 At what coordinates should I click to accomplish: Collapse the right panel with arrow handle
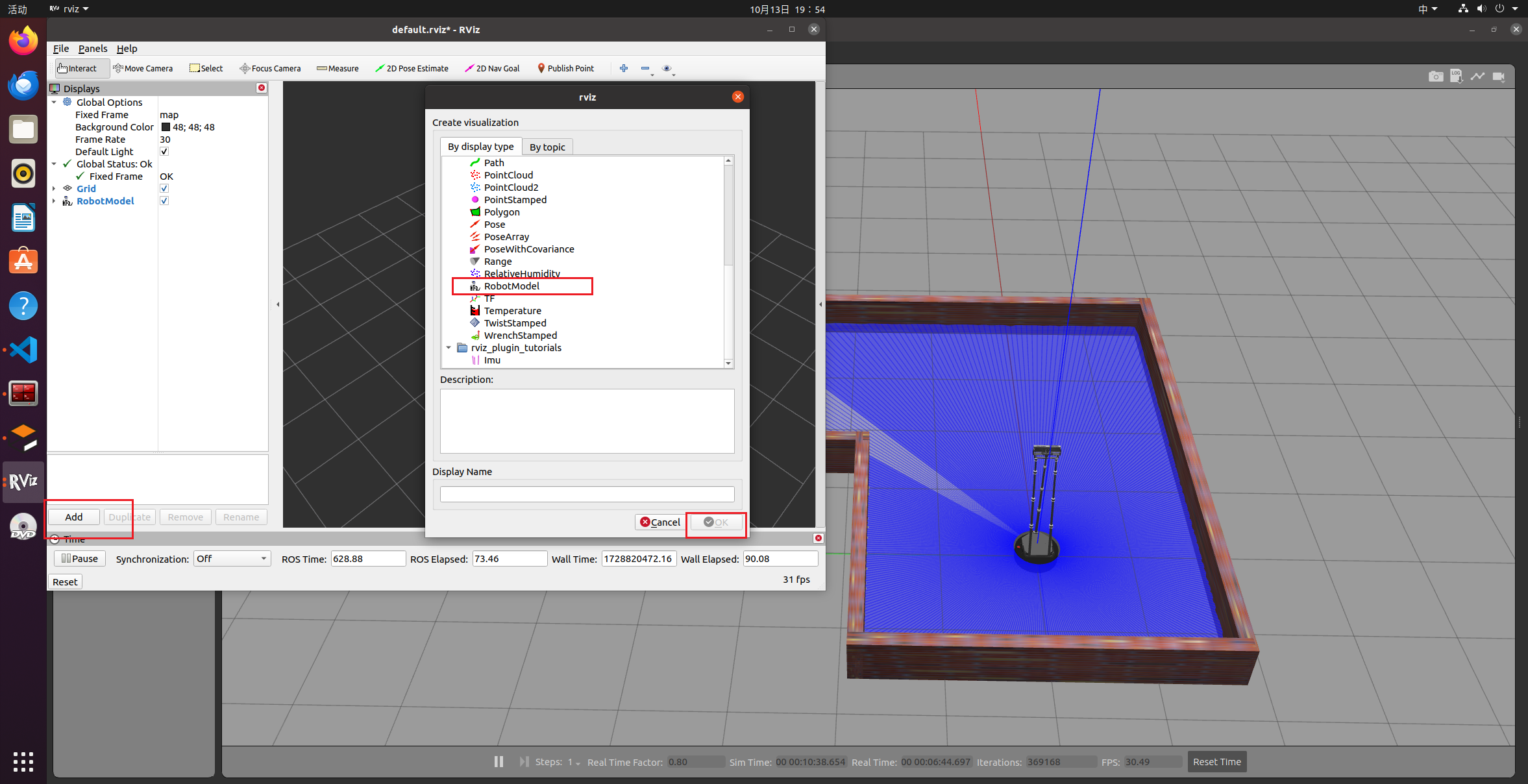820,304
